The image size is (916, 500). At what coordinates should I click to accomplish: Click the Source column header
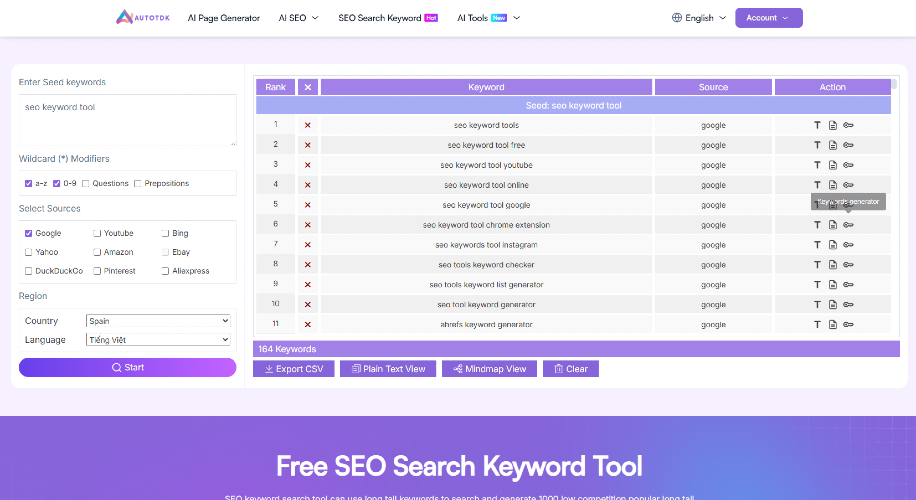pos(713,87)
